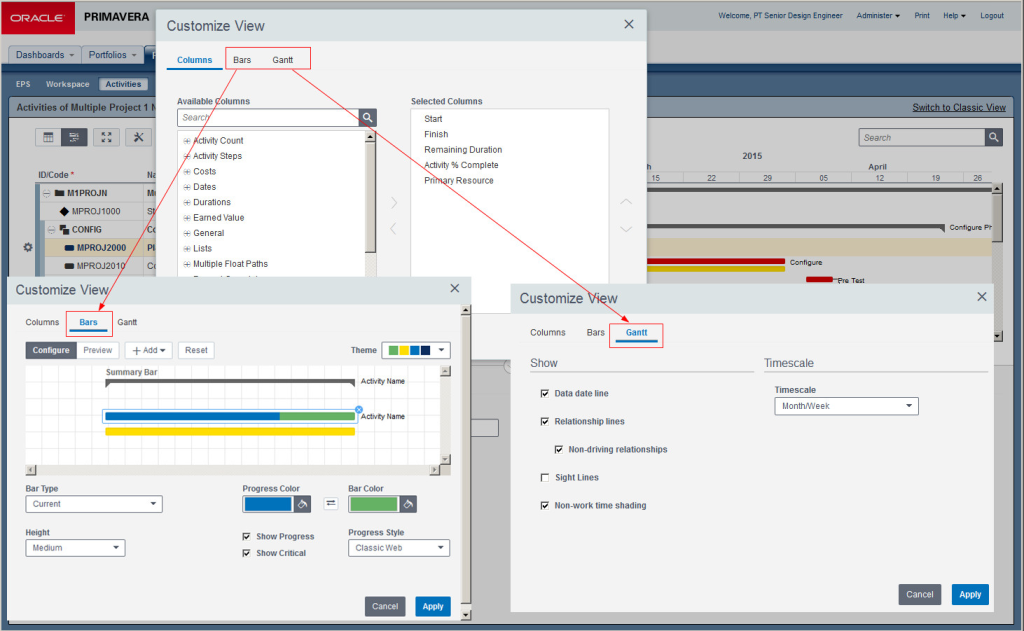This screenshot has height=631, width=1024.
Task: Open the Help menu
Action: 954,16
